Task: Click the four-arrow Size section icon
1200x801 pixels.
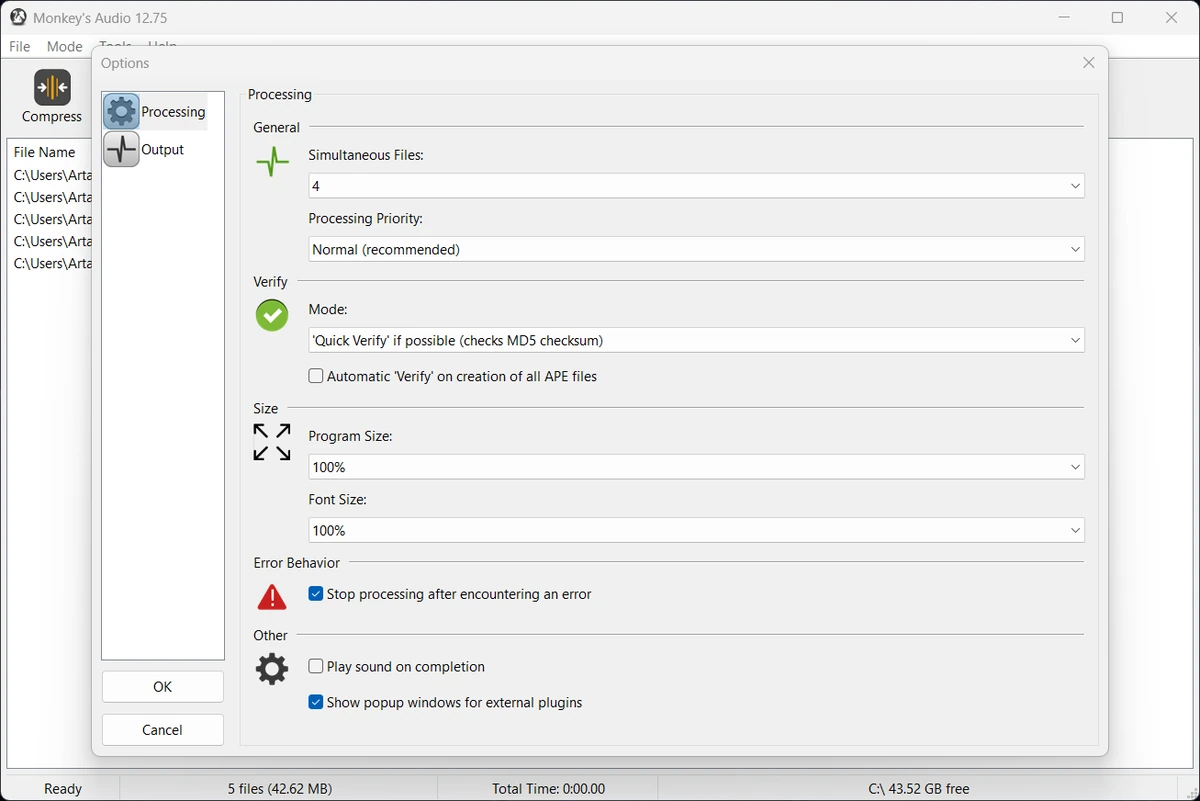Action: pos(272,442)
